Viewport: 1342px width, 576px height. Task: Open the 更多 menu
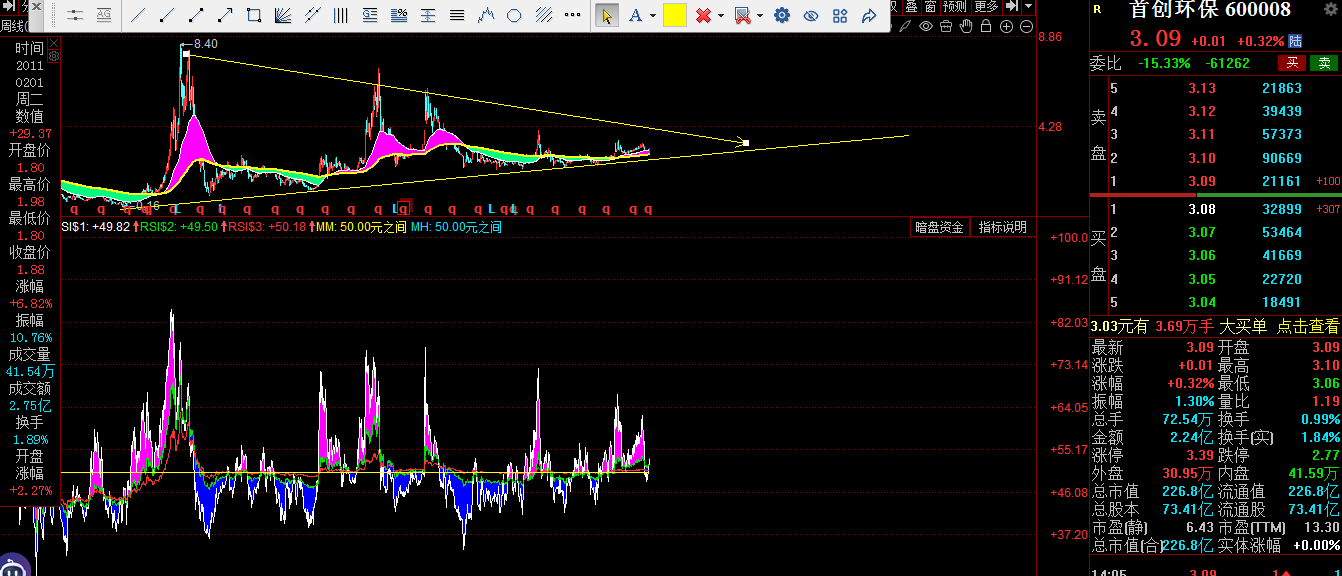(986, 6)
